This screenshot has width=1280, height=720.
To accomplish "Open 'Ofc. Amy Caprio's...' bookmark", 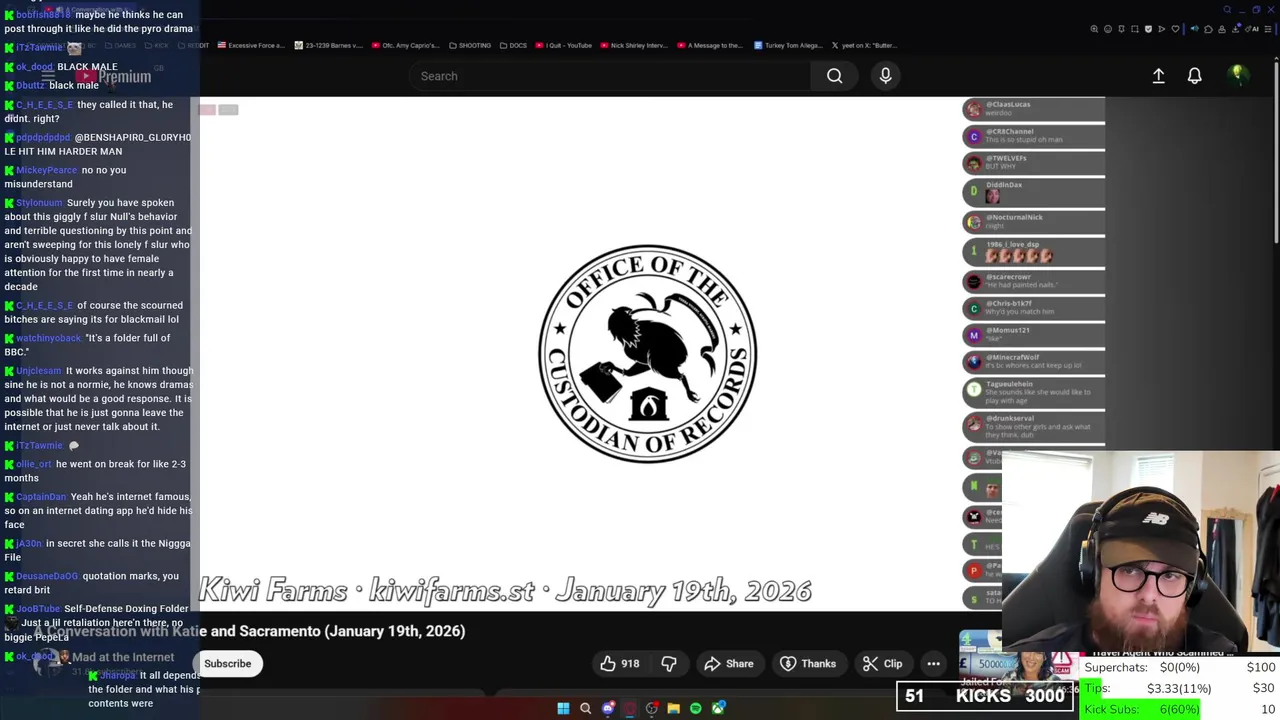I will click(x=406, y=45).
